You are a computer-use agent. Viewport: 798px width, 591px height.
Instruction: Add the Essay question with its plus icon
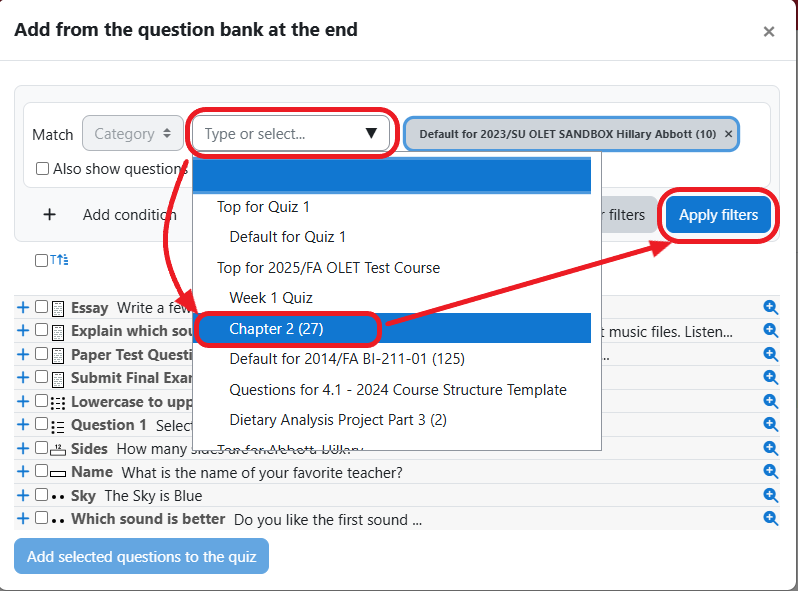pos(24,307)
